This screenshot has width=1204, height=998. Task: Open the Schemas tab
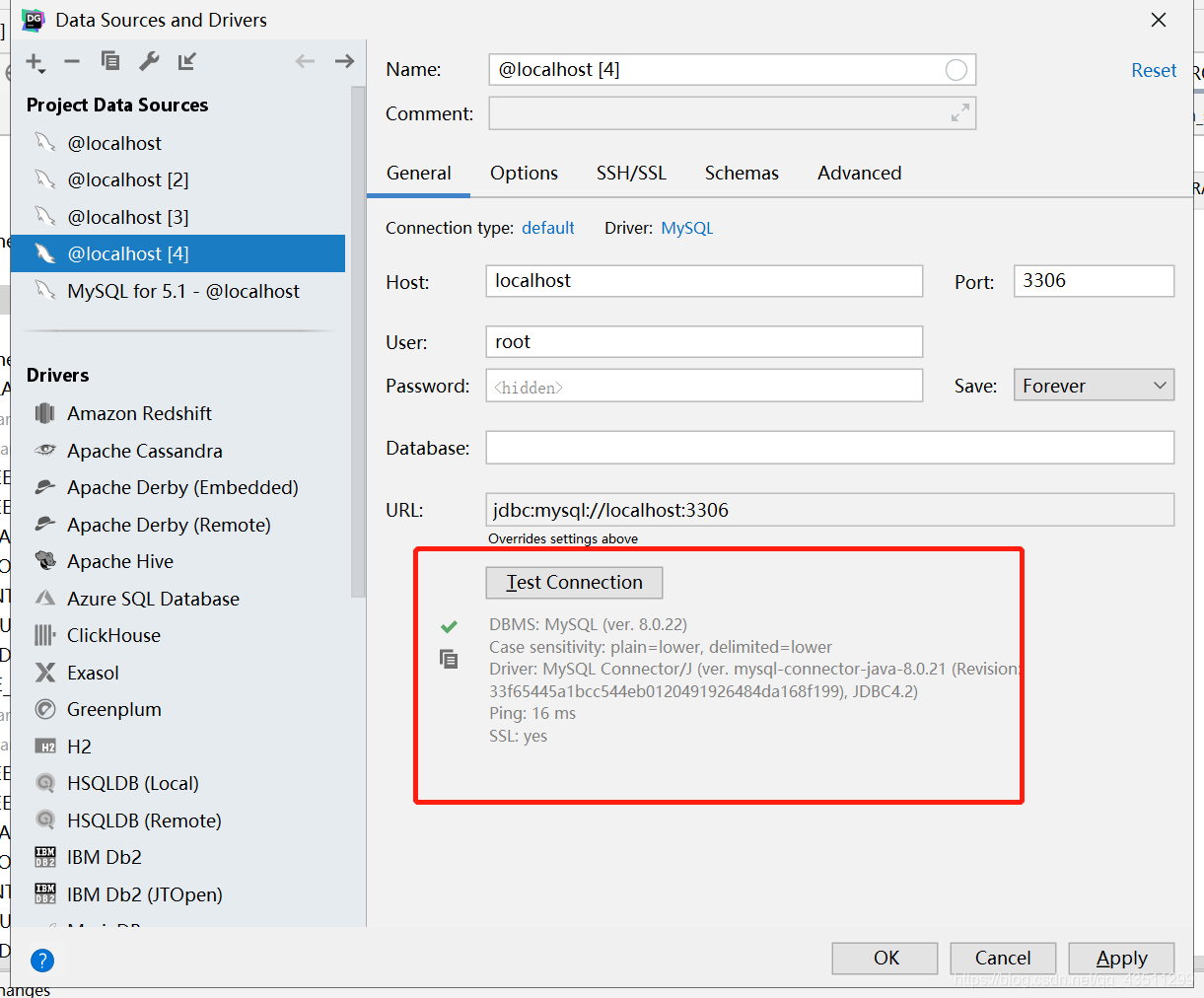(742, 173)
